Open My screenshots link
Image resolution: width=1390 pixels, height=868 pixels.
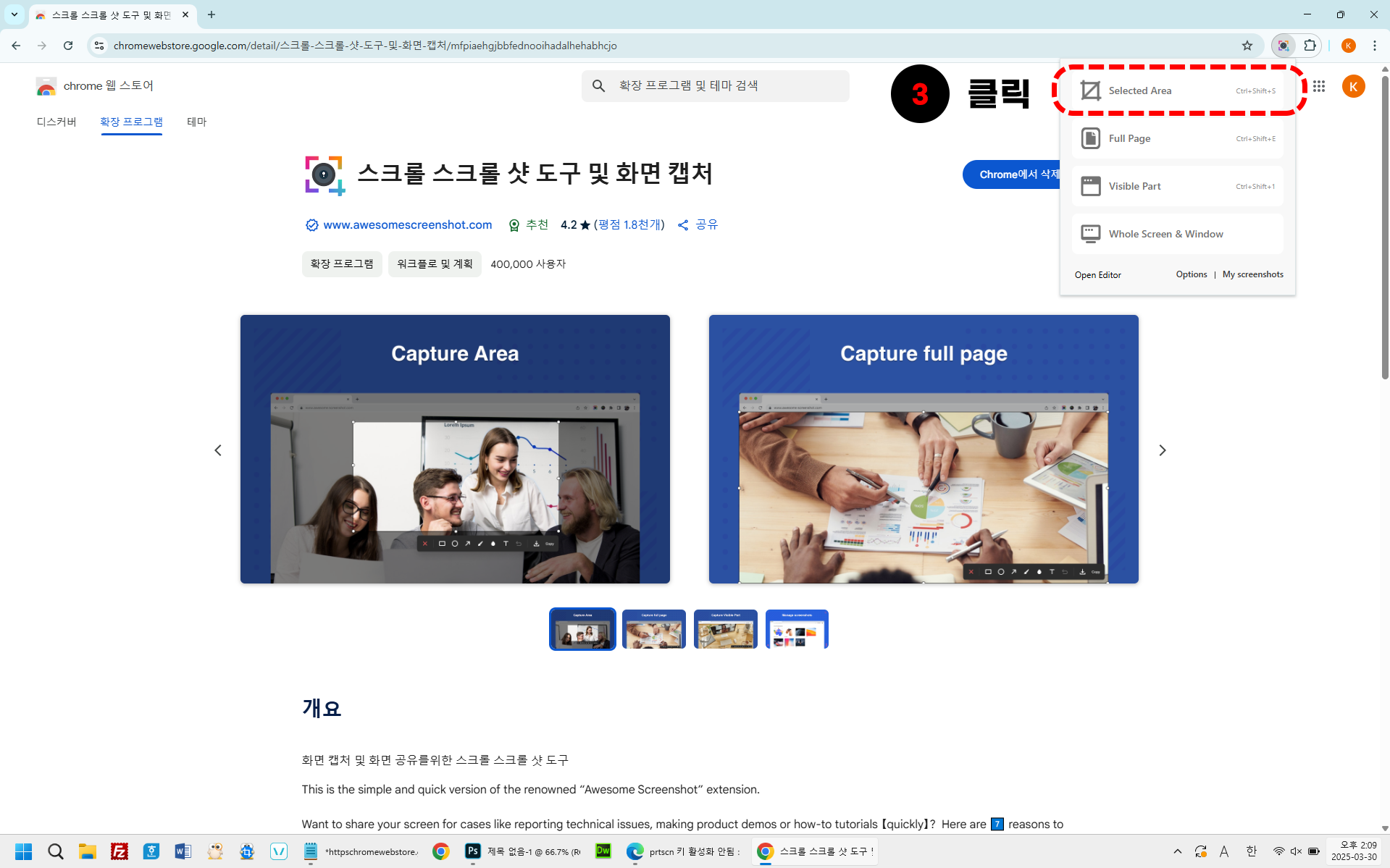(1252, 274)
